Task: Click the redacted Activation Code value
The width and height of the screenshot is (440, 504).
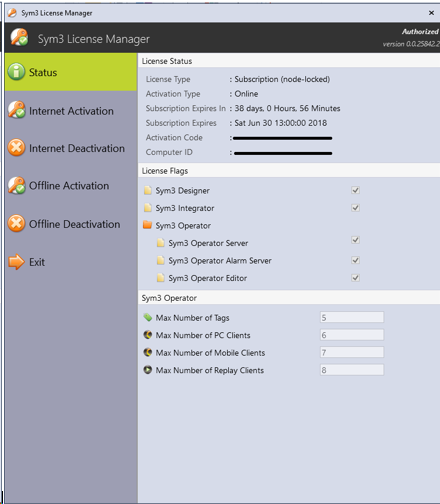Action: (x=283, y=138)
